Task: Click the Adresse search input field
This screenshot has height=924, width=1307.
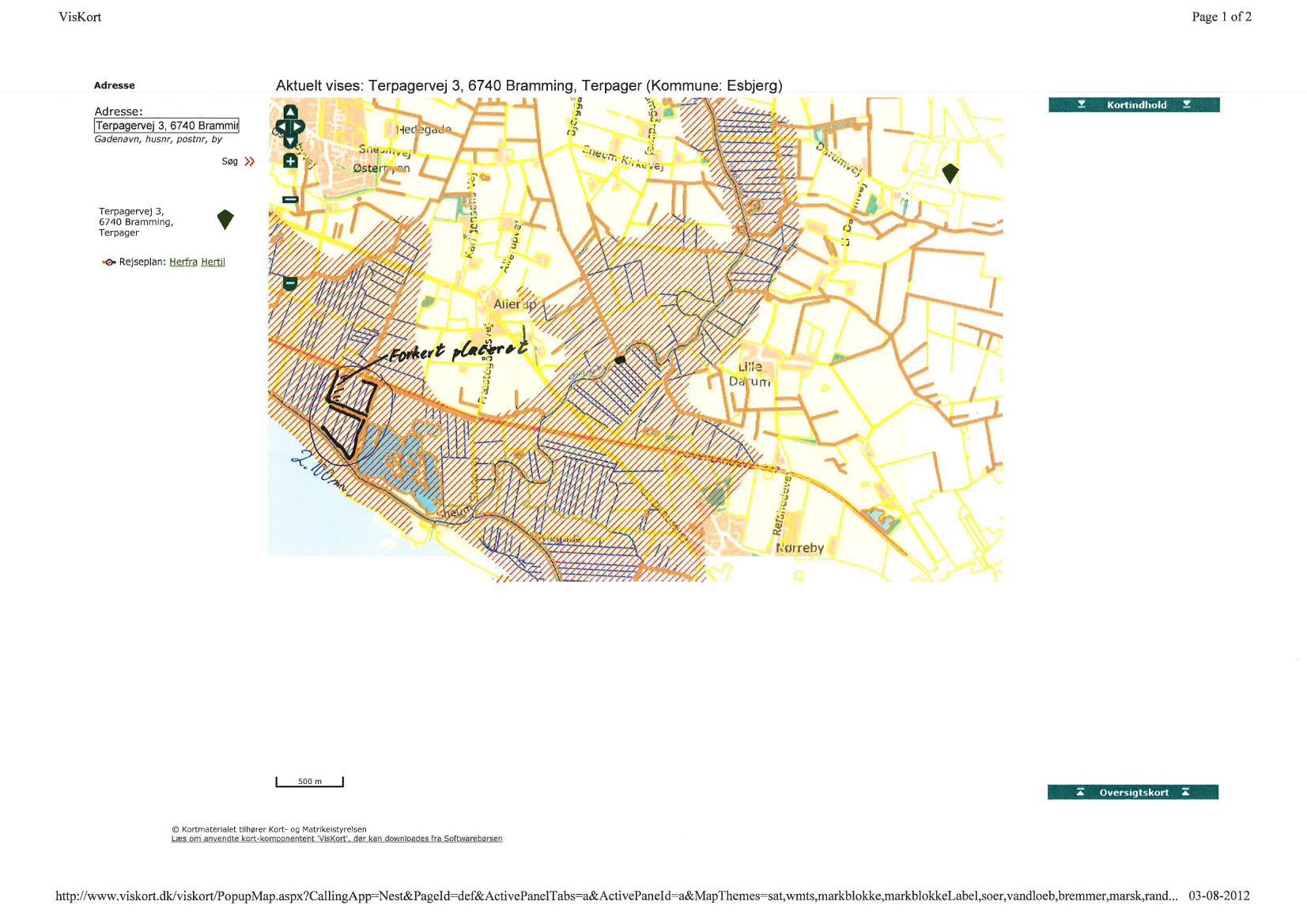Action: point(166,126)
